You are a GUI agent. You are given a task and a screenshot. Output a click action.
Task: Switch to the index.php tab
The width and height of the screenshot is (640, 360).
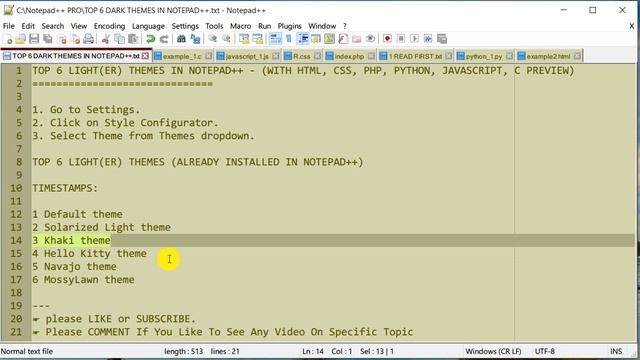tap(349, 56)
